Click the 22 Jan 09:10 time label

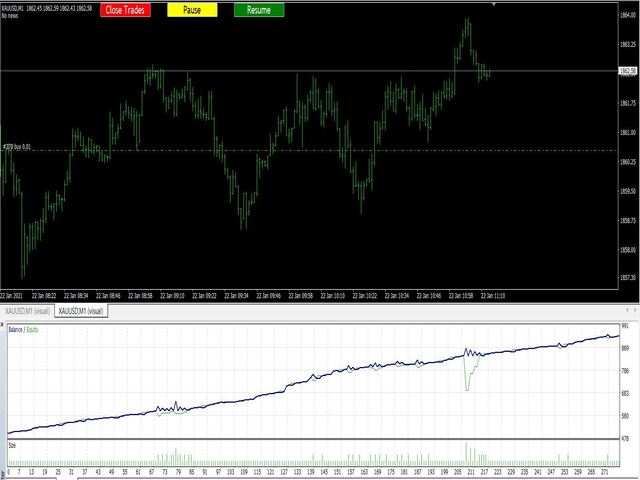point(172,296)
